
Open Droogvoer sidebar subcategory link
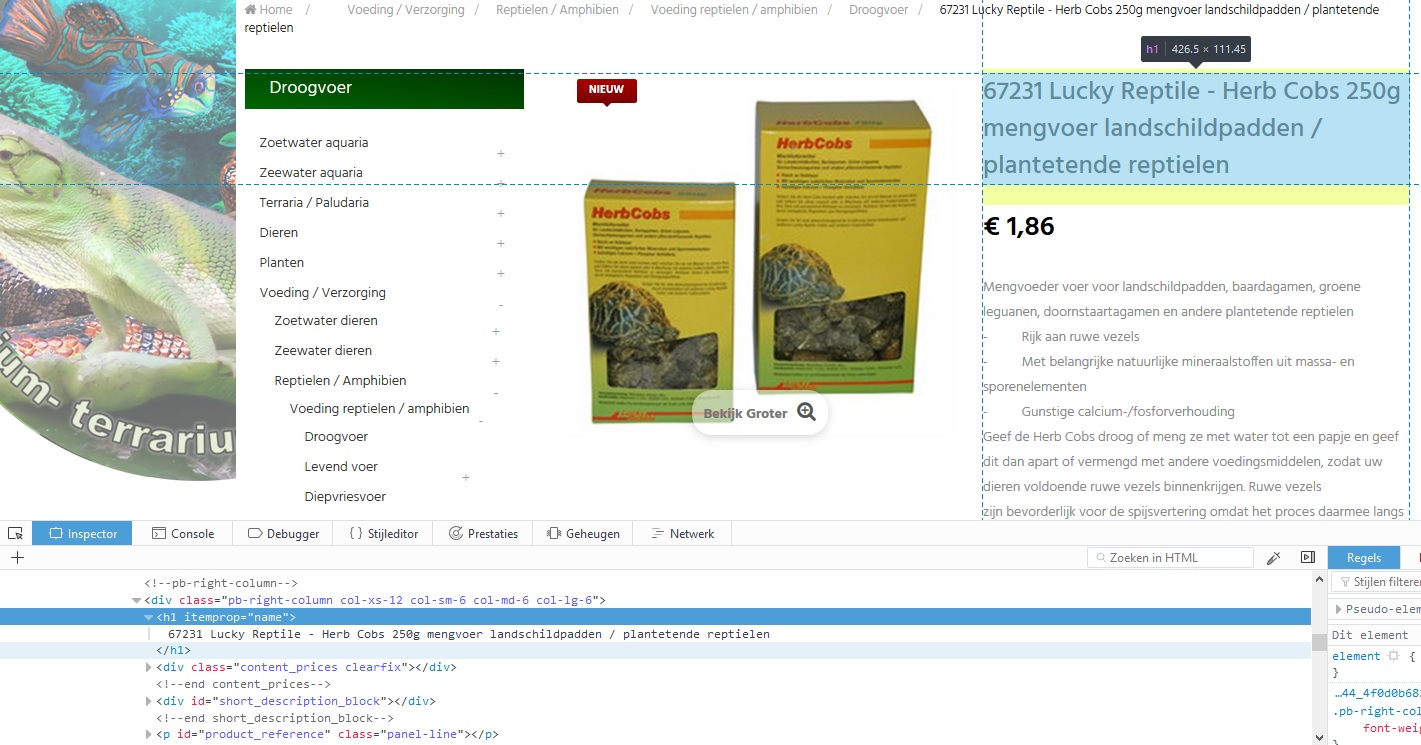(336, 437)
